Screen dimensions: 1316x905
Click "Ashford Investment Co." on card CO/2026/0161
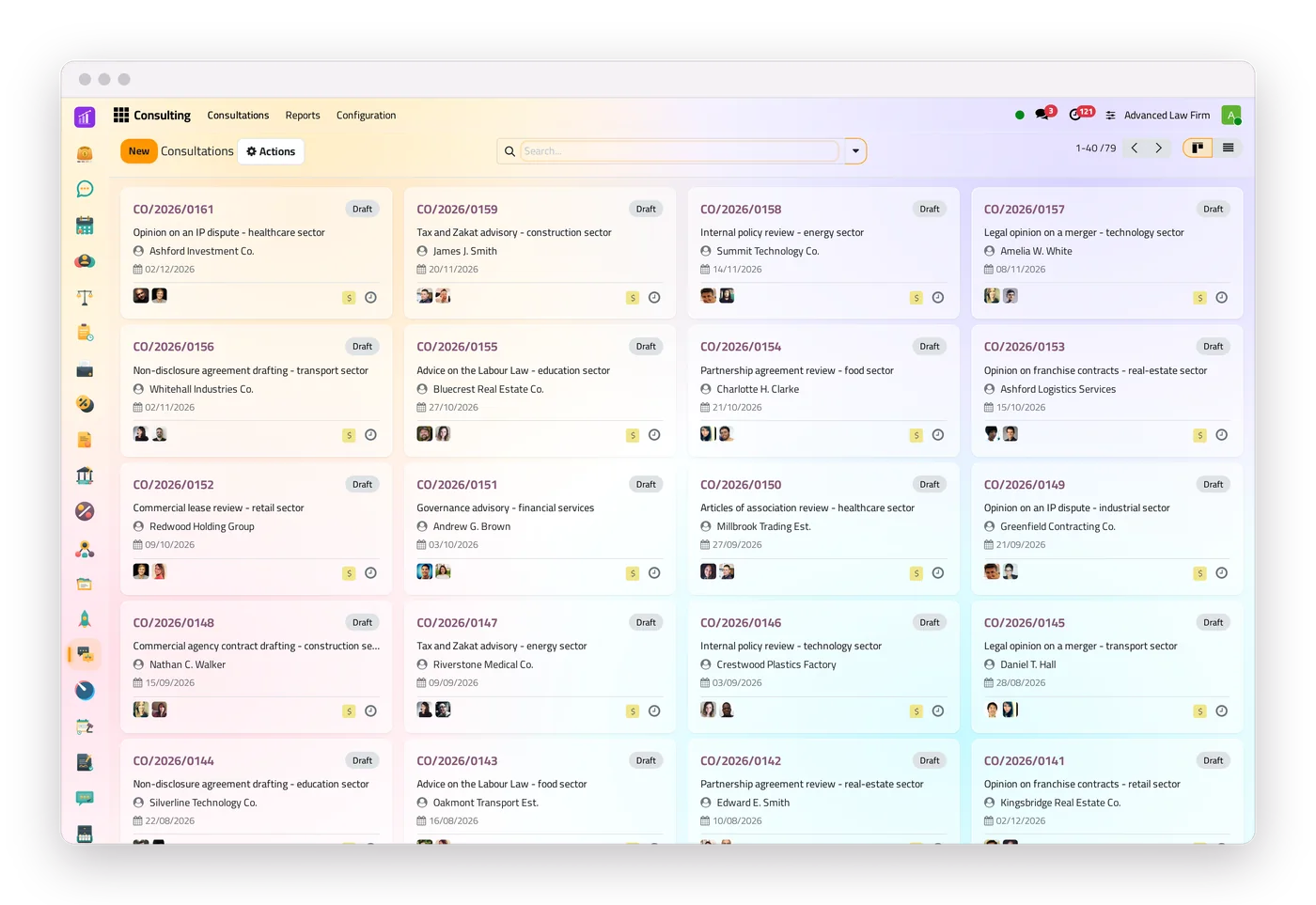point(201,251)
